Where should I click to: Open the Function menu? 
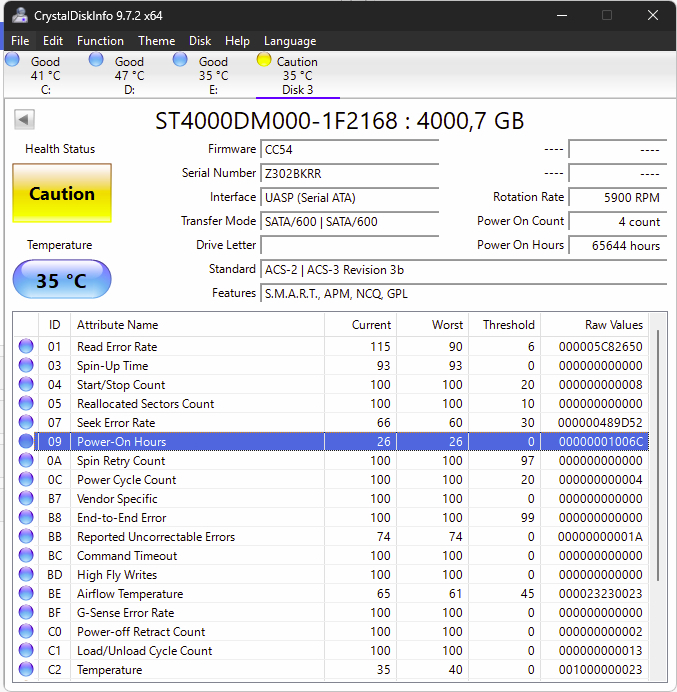tap(100, 41)
